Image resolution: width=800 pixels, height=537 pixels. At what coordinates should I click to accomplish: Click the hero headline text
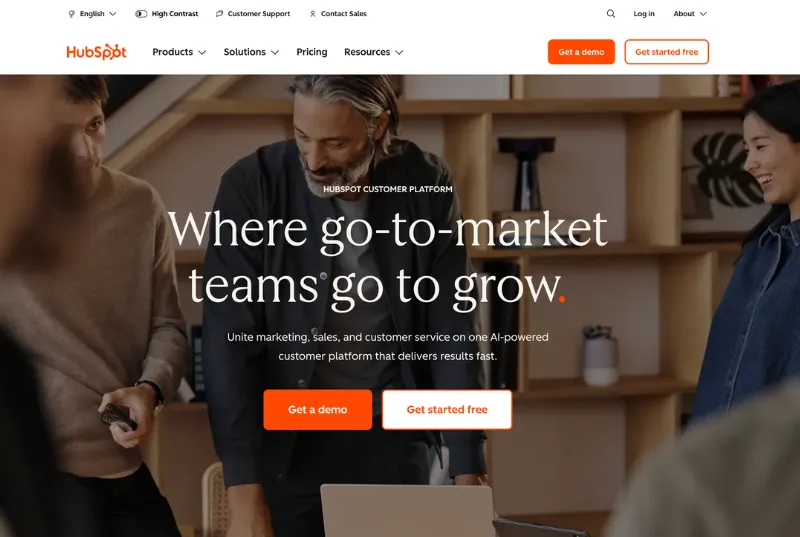[388, 258]
